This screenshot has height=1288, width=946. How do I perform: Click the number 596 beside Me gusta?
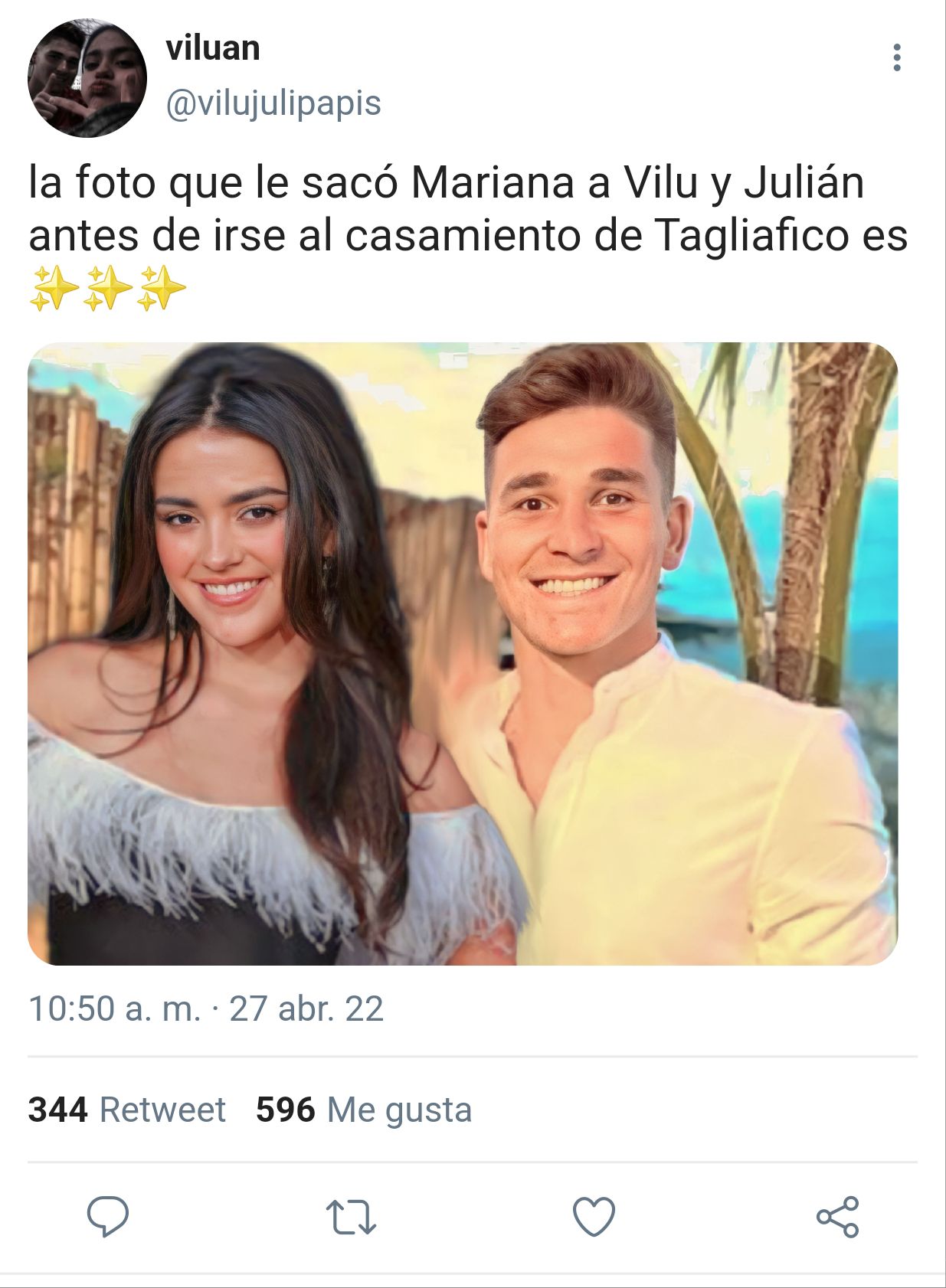(x=286, y=1110)
